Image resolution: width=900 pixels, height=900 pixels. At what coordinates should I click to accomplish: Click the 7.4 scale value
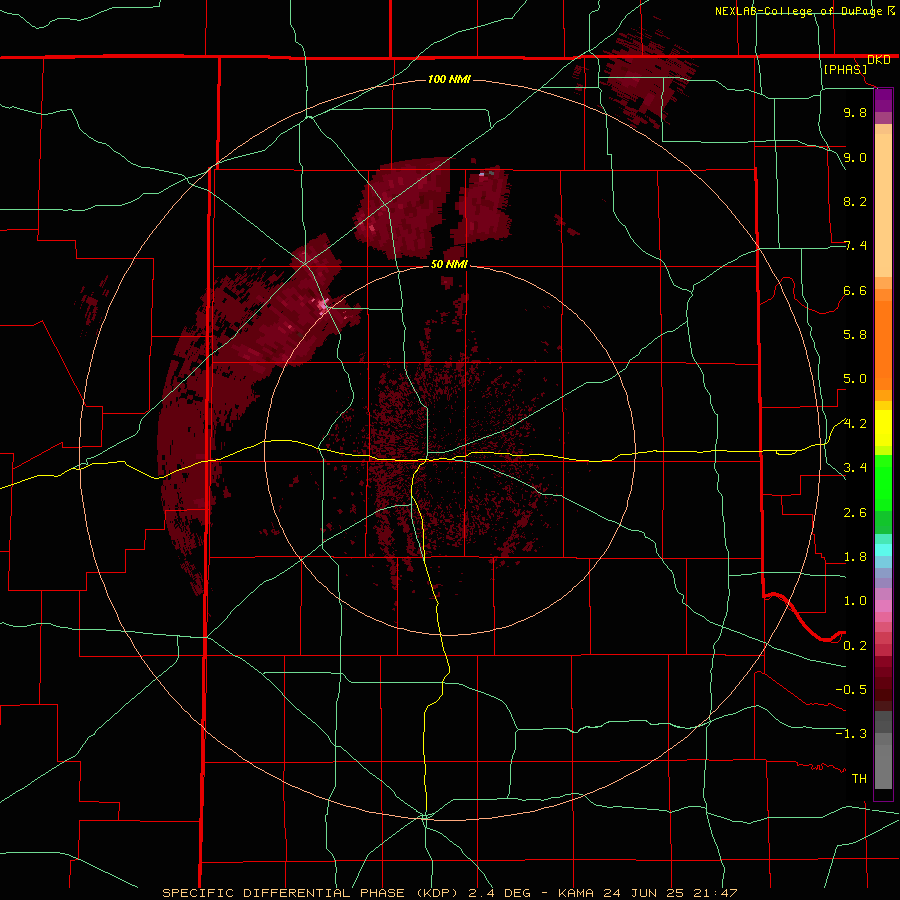855,246
